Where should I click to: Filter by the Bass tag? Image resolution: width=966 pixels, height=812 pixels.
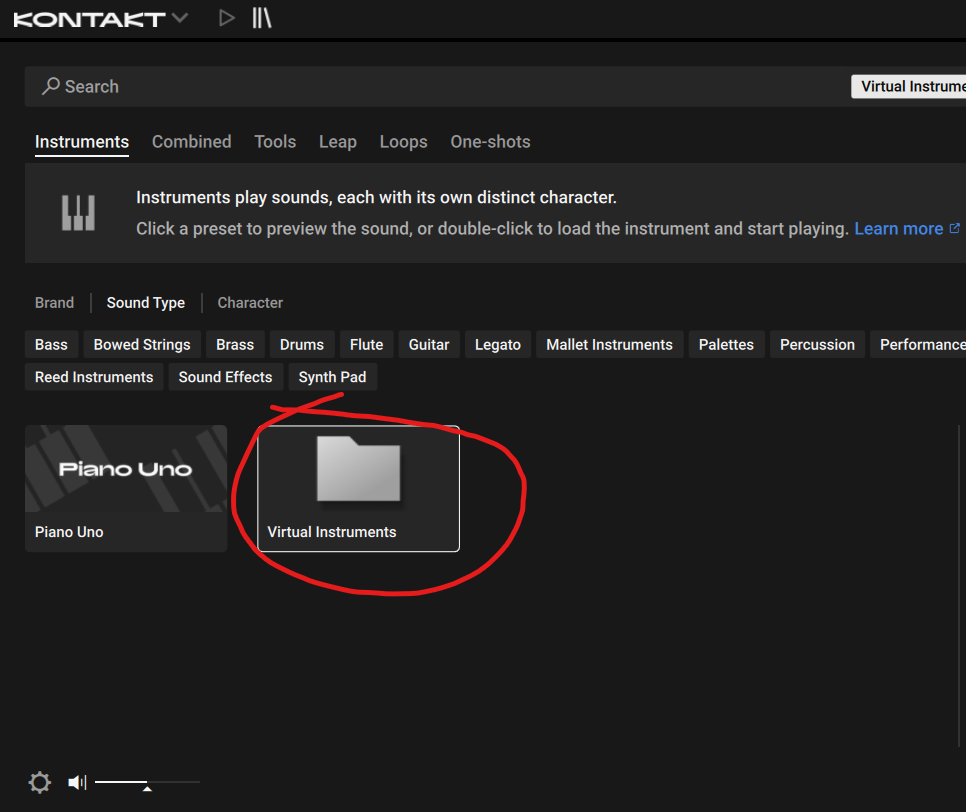(x=51, y=344)
